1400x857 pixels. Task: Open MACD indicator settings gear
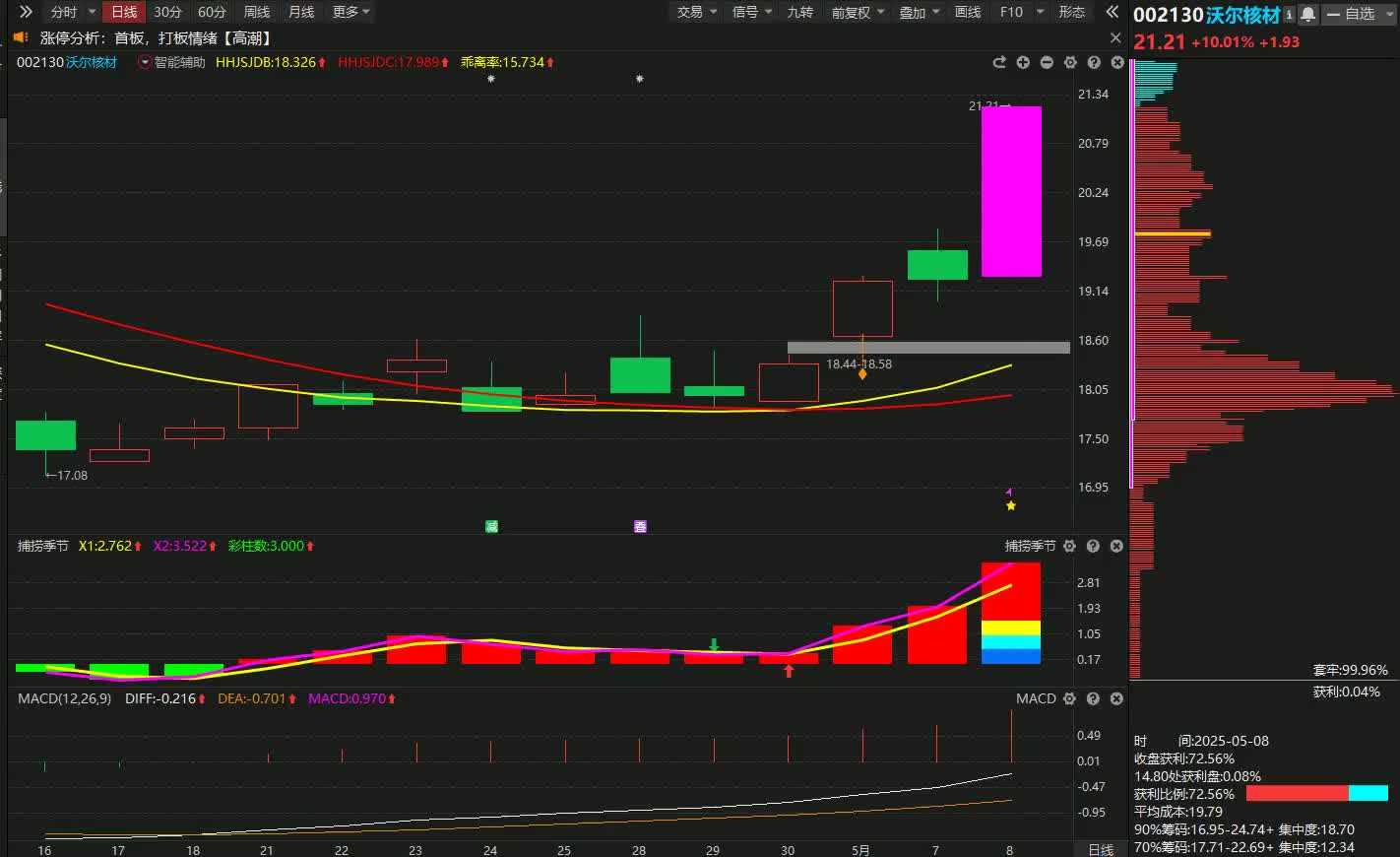point(1070,698)
